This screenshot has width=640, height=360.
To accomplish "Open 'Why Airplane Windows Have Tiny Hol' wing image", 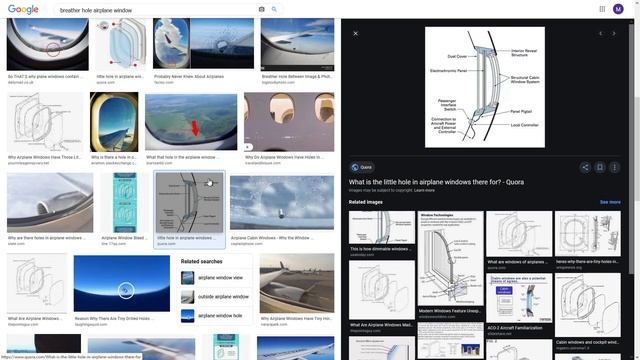I will click(297, 284).
